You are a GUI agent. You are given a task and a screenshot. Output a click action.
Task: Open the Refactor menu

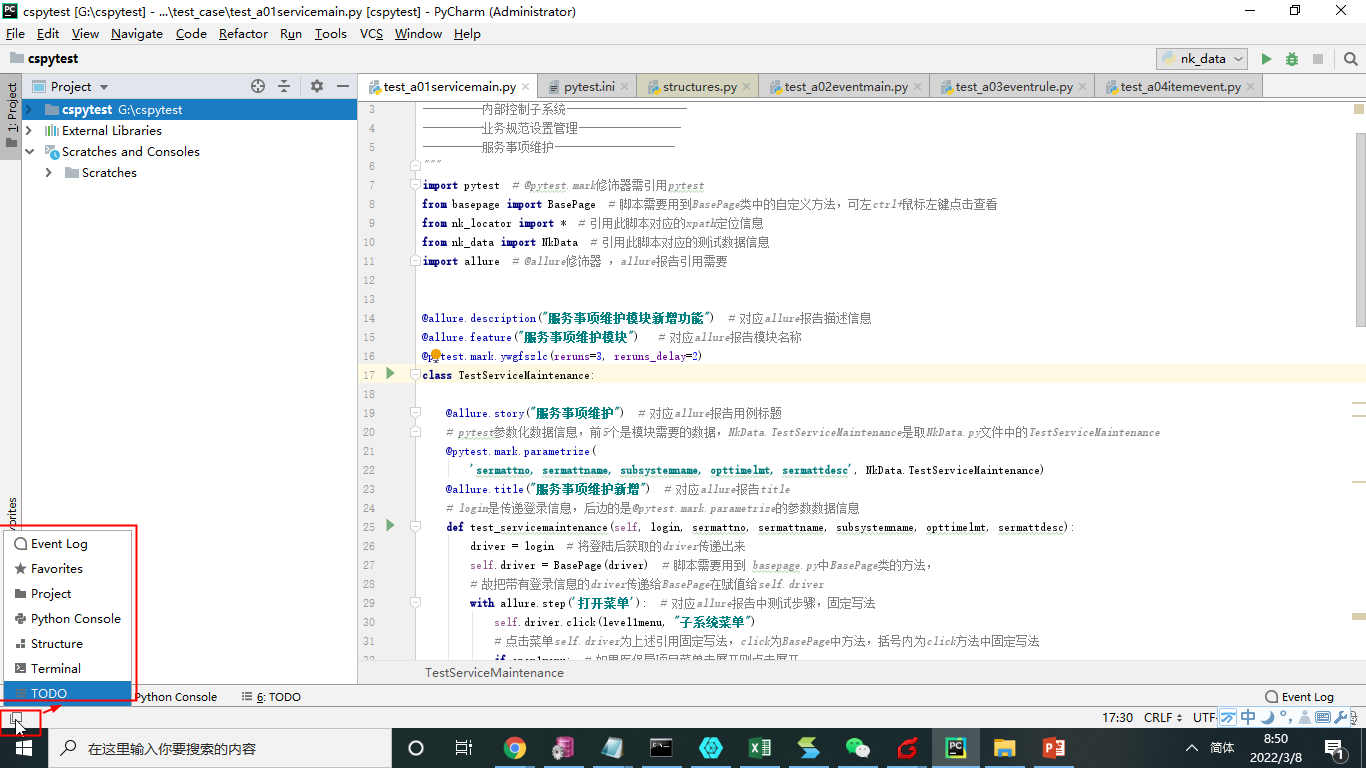pos(243,33)
